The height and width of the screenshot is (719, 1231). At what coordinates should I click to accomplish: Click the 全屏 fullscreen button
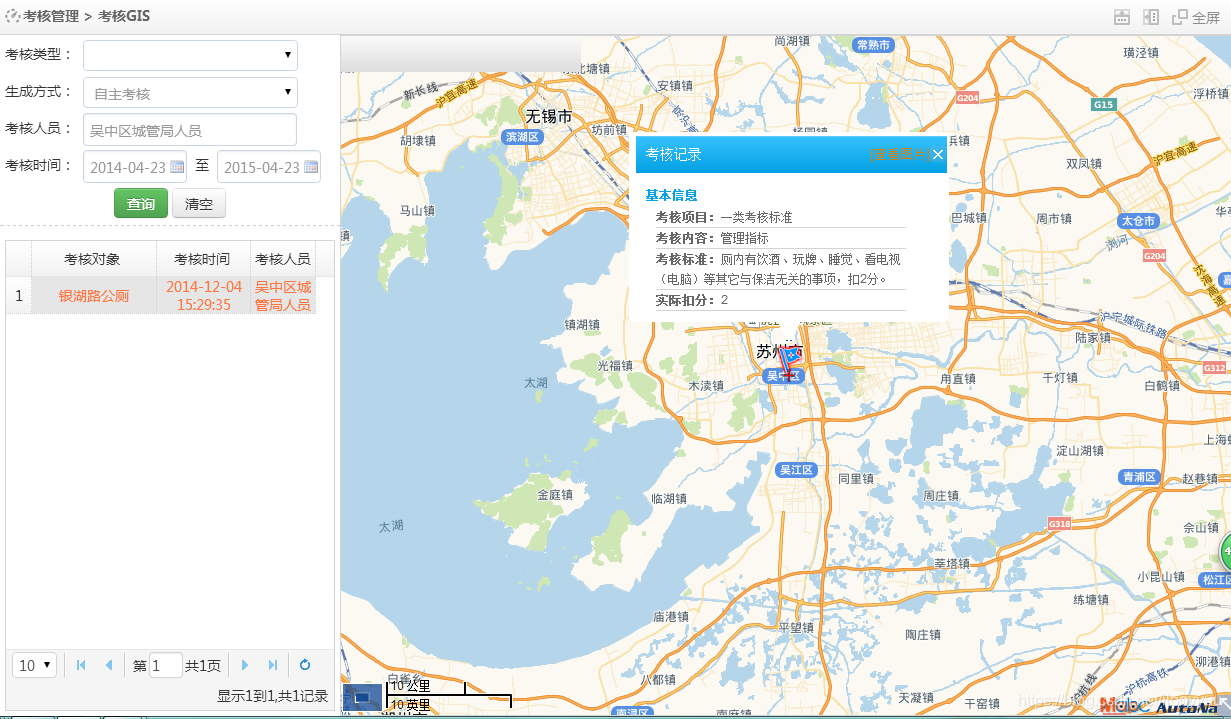(x=1196, y=17)
